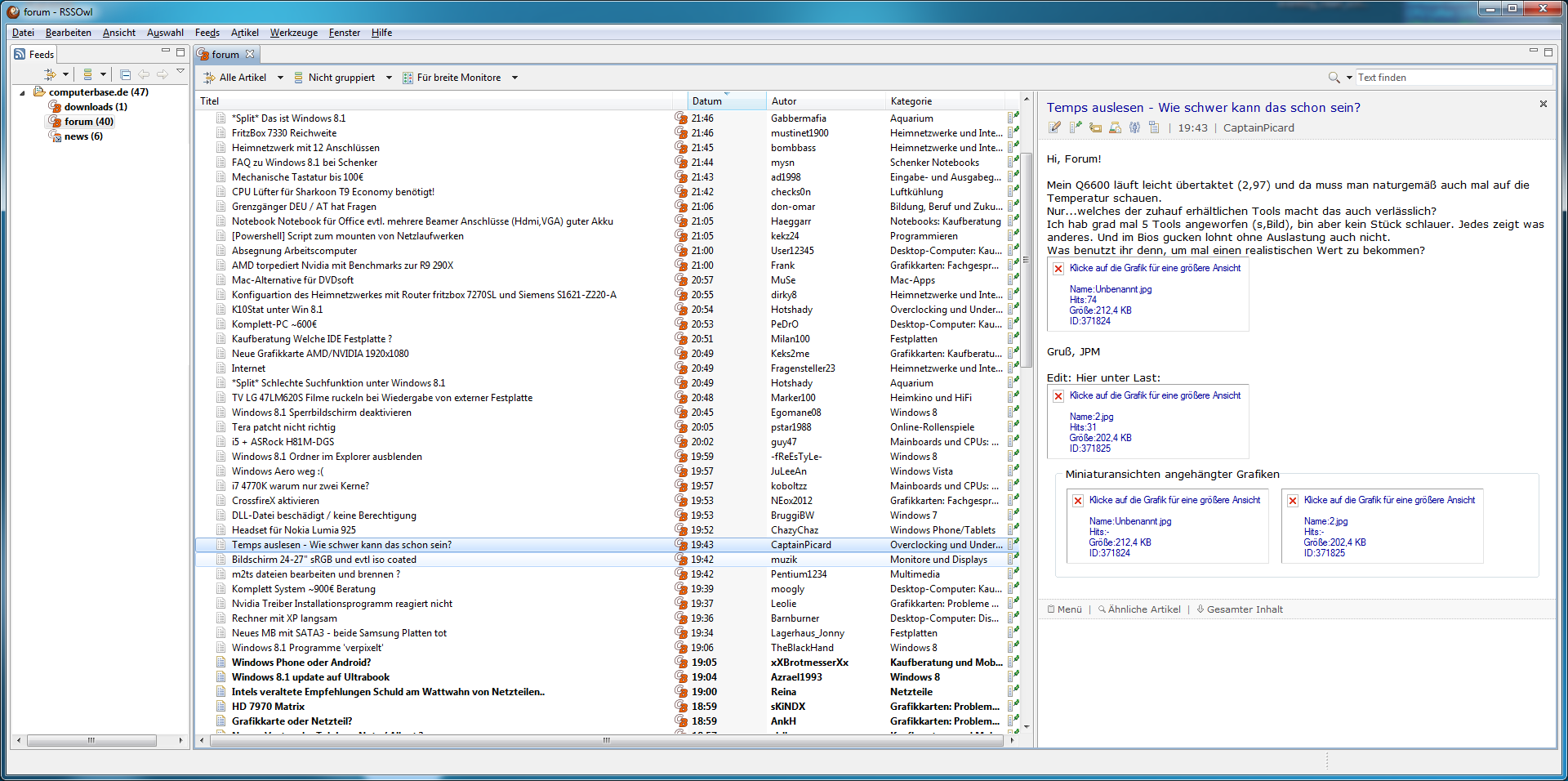This screenshot has width=1568, height=781.
Task: Minimize the forum editor area
Action: tap(1534, 51)
